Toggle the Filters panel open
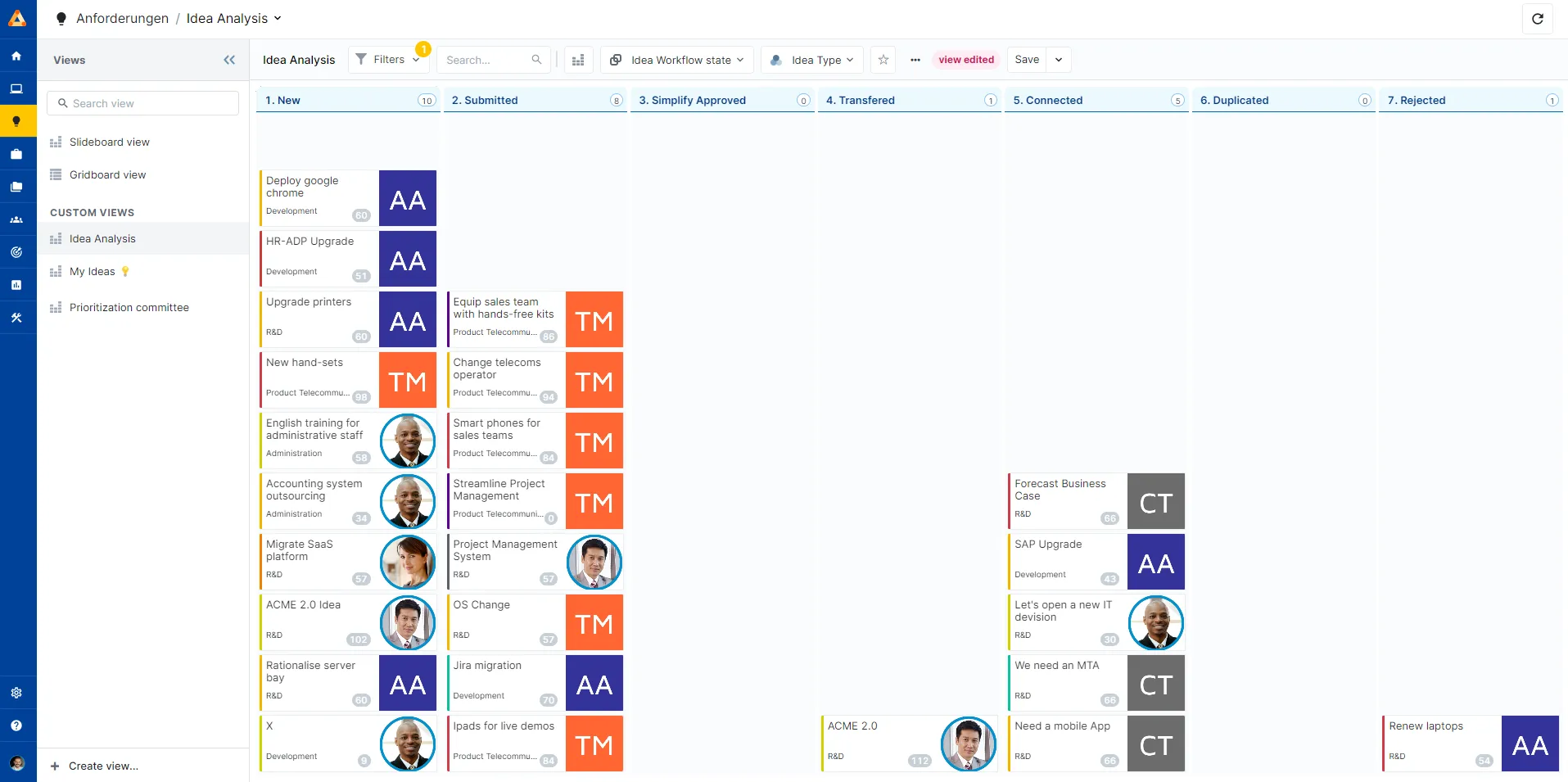1568x782 pixels. click(x=386, y=59)
